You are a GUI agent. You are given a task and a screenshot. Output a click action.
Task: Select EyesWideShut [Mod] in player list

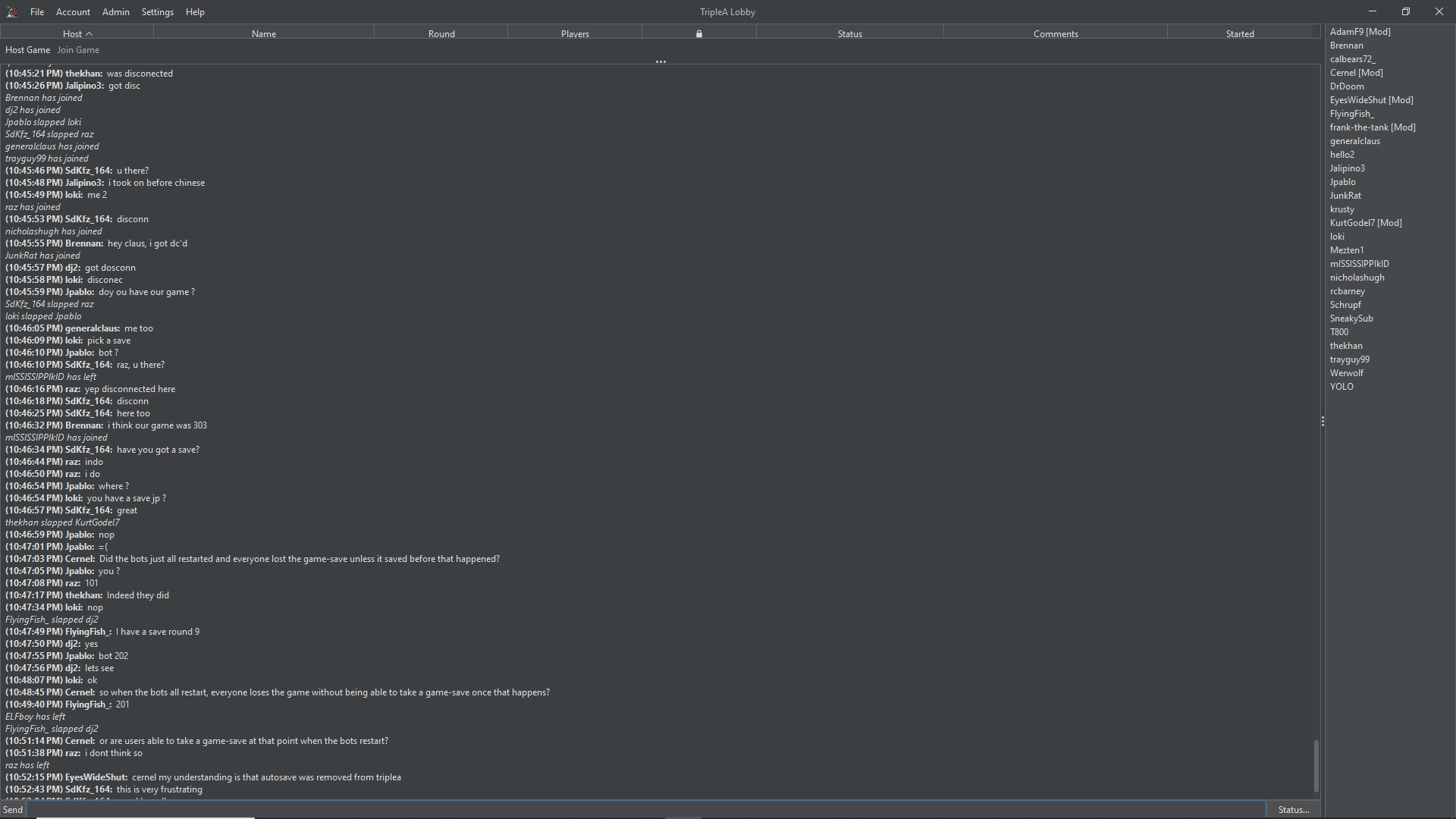tap(1371, 100)
